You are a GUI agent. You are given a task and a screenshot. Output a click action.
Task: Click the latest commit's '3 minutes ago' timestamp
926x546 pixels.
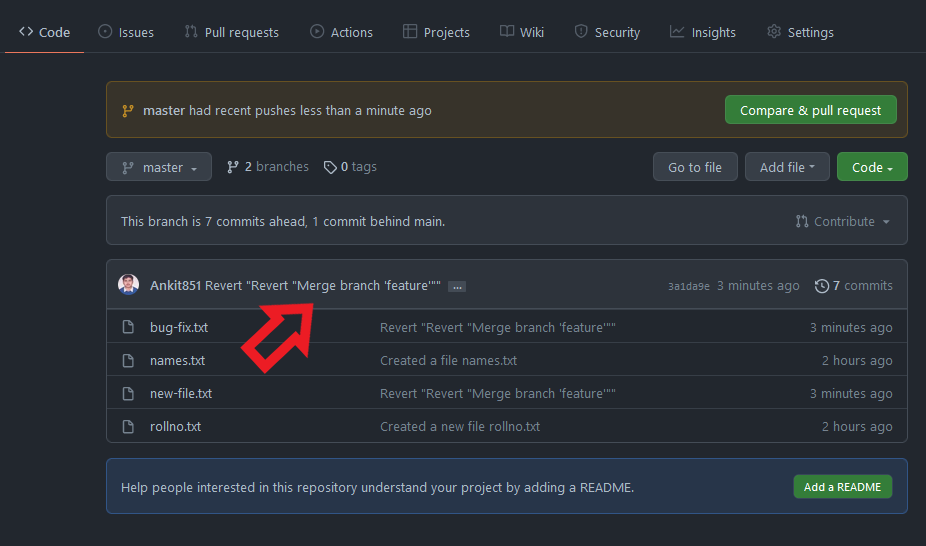click(758, 286)
